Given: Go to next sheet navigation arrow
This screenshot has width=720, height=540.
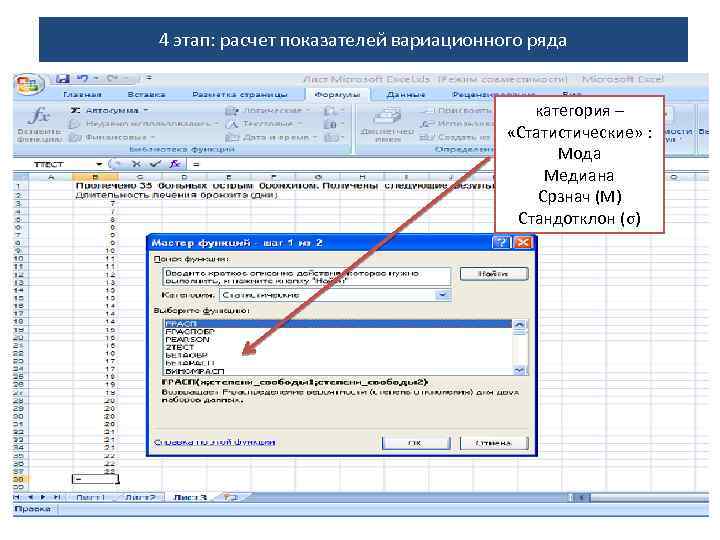Looking at the screenshot, I should 44,498.
